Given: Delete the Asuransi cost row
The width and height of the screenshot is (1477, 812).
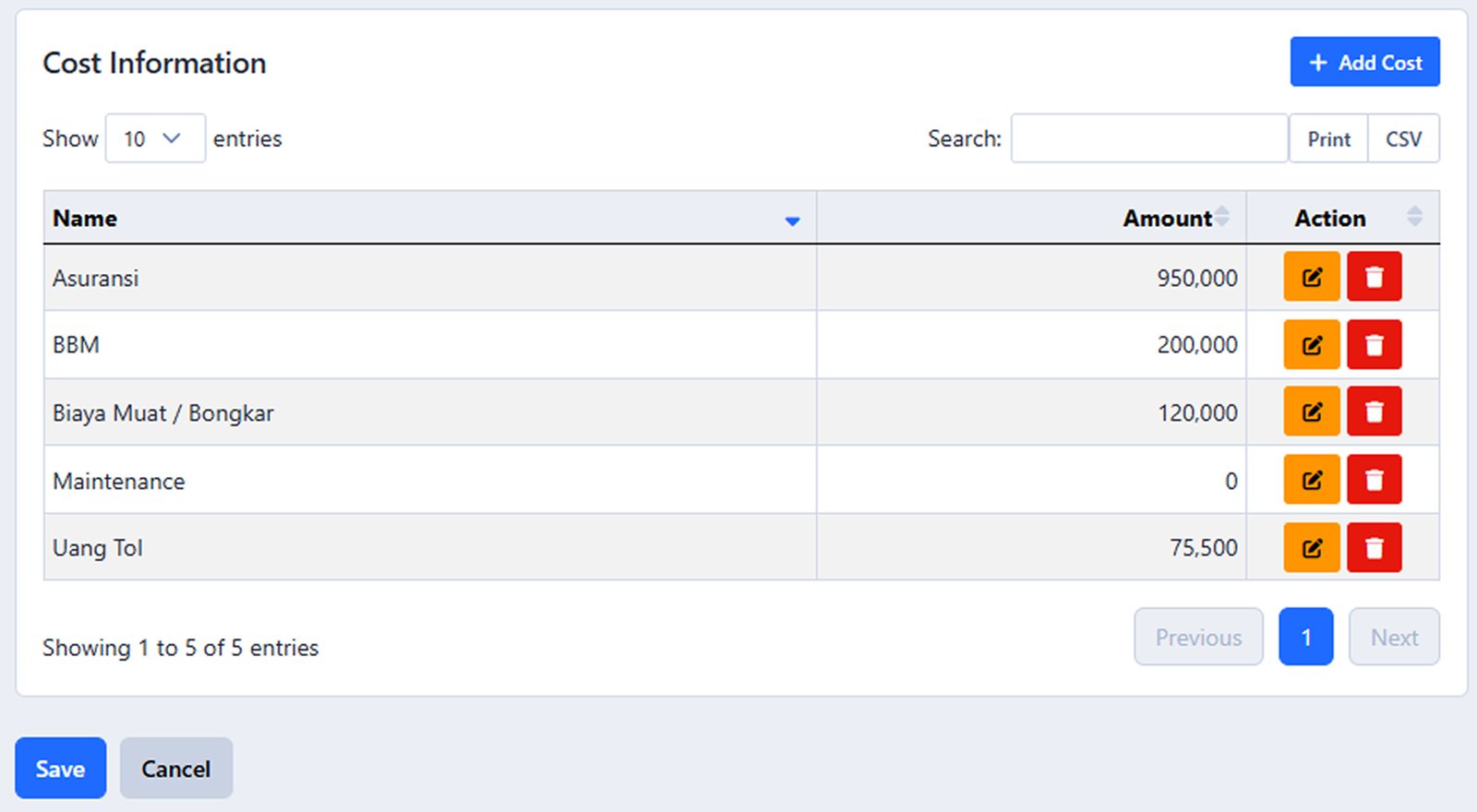Looking at the screenshot, I should tap(1374, 277).
